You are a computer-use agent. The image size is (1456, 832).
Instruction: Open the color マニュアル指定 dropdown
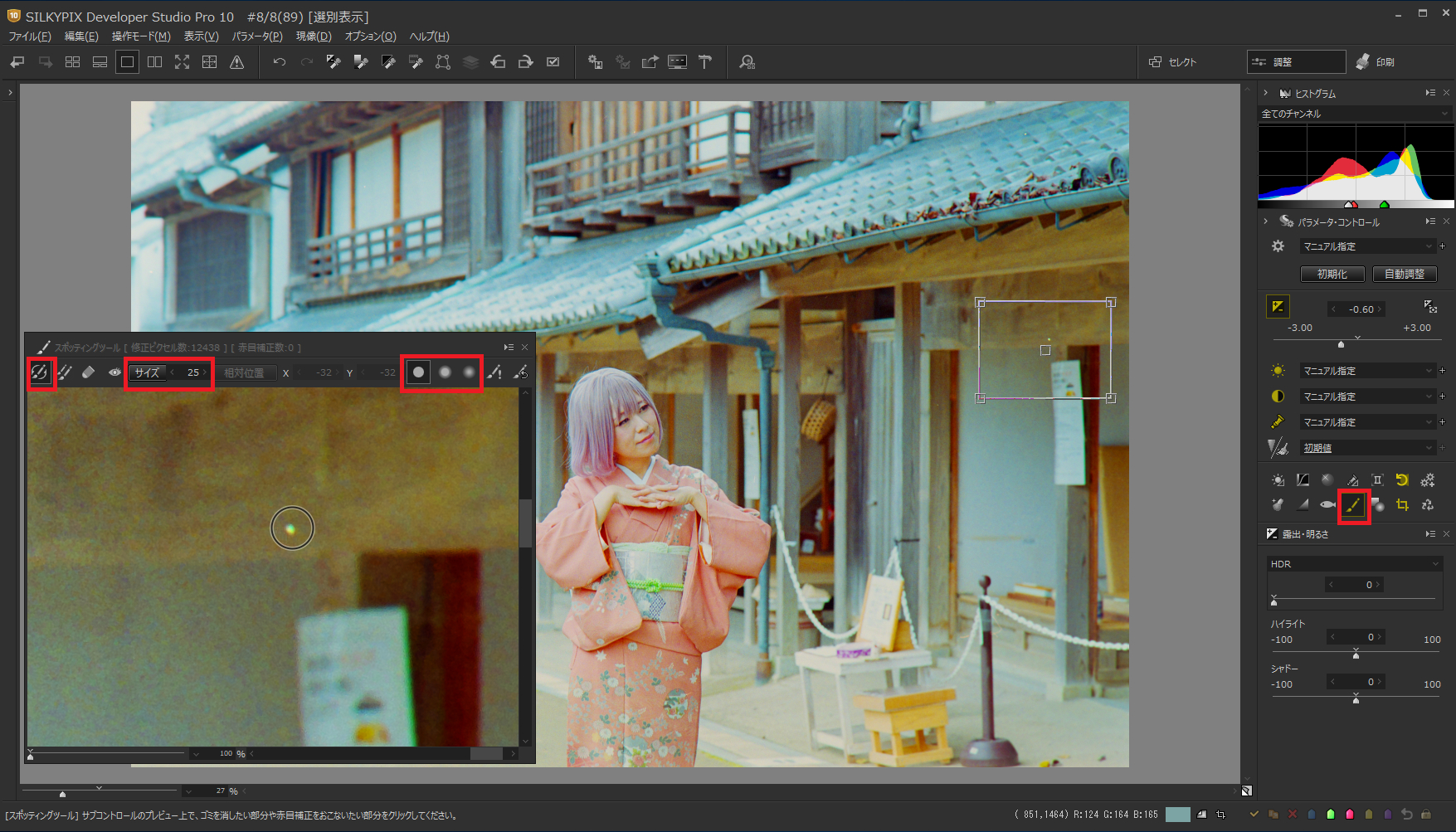1367,422
